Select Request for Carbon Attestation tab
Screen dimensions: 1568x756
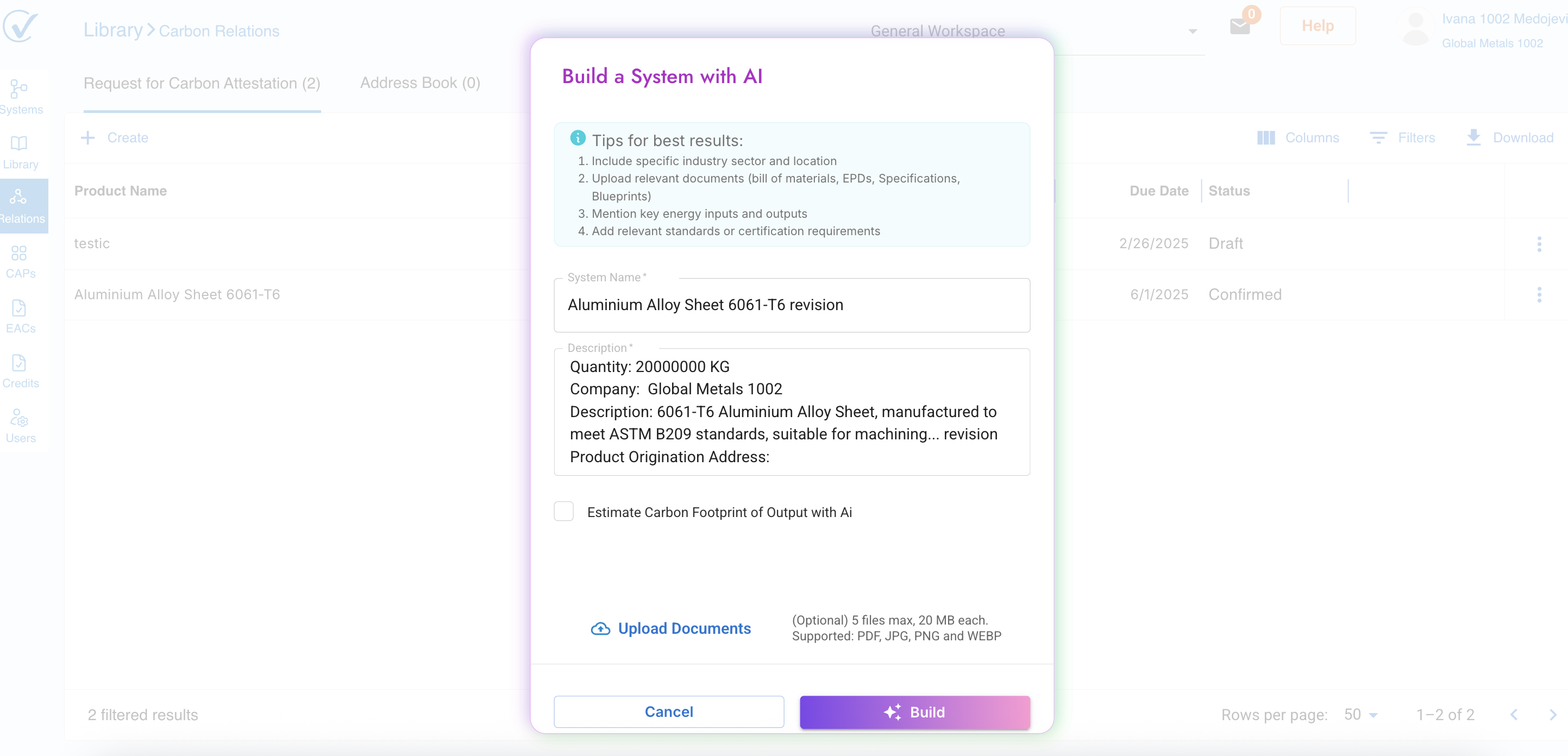[x=202, y=83]
